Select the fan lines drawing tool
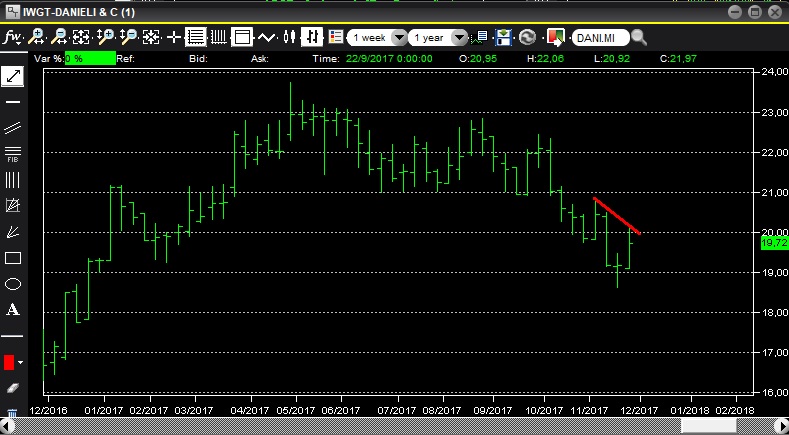Viewport: 789px width, 435px height. tap(13, 232)
